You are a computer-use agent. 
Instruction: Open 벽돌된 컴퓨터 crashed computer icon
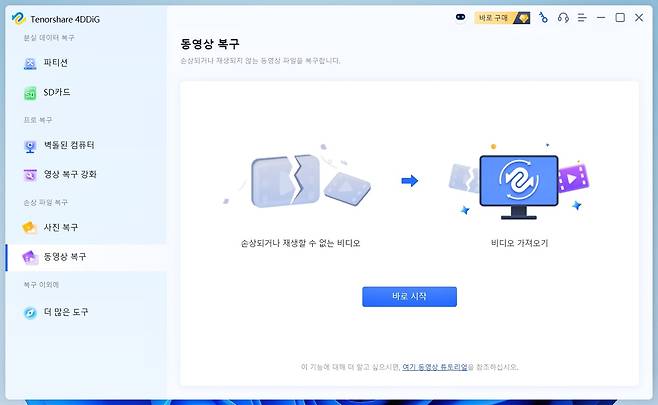[30, 146]
